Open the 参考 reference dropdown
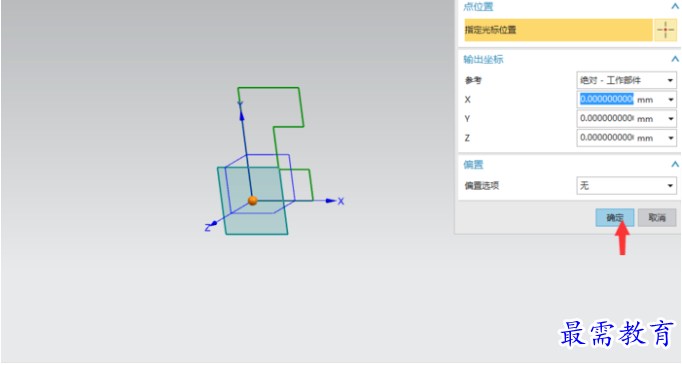The height and width of the screenshot is (365, 682). 626,80
